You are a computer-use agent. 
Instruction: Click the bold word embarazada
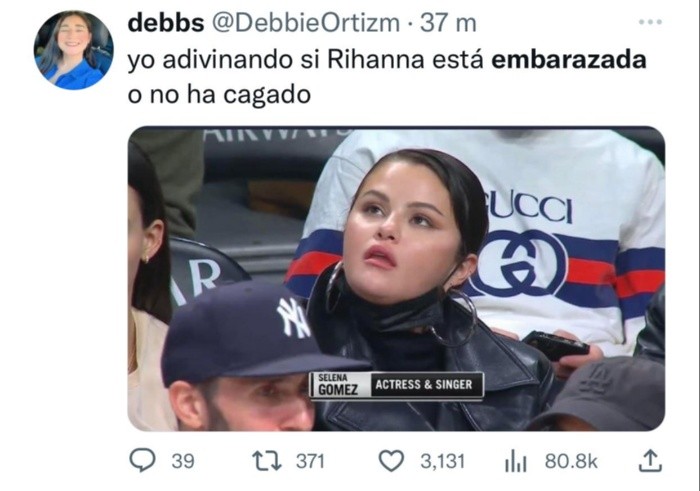pyautogui.click(x=569, y=59)
